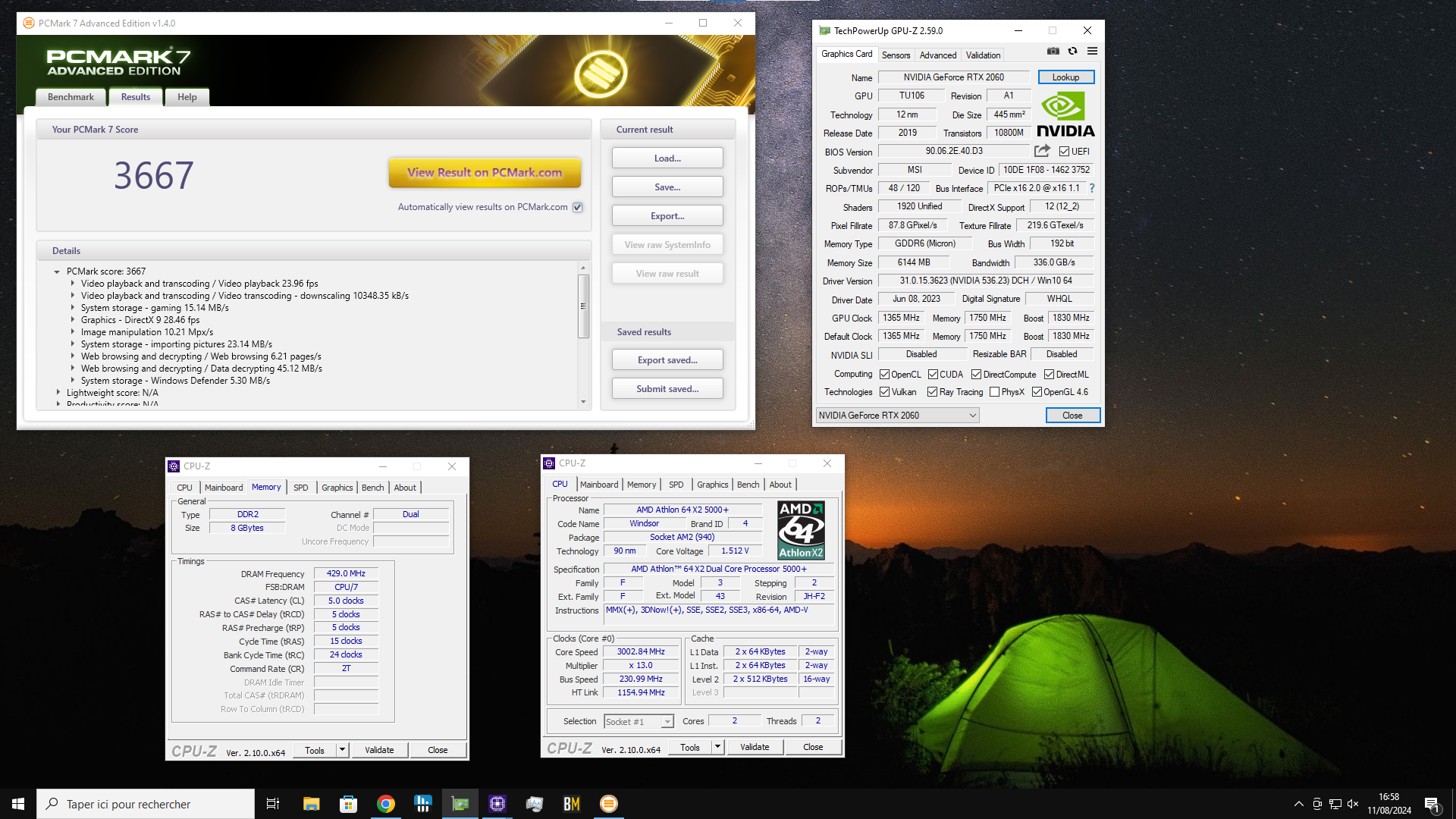Toggle the PhysX checkbox
Image resolution: width=1456 pixels, height=819 pixels.
coord(994,392)
